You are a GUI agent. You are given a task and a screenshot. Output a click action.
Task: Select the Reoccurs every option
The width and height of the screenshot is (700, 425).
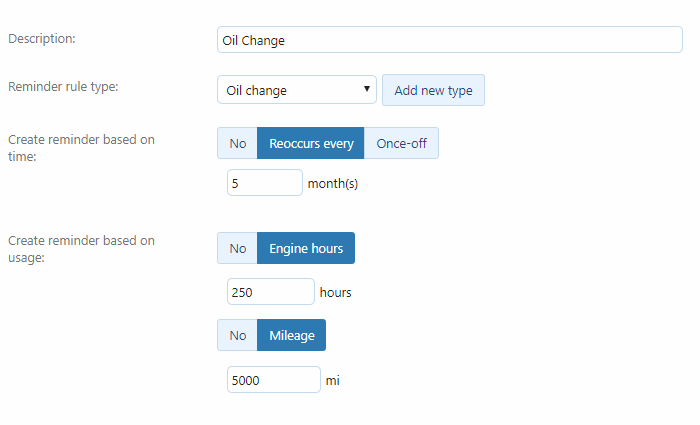pos(311,143)
